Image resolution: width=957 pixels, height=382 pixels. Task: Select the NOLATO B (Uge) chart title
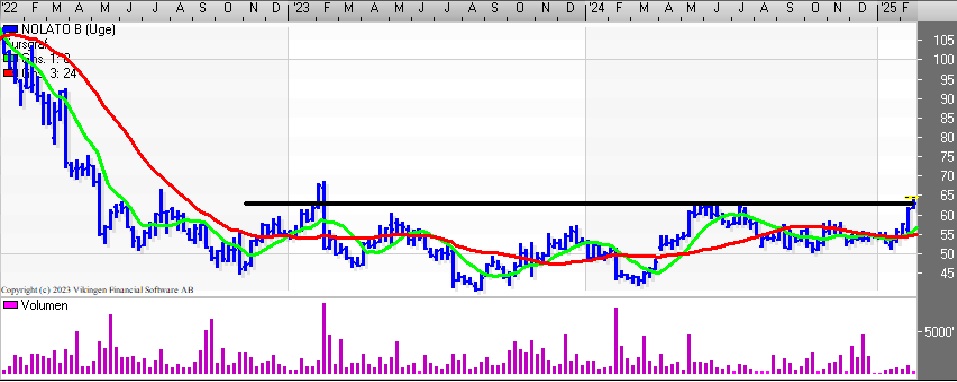coord(68,29)
